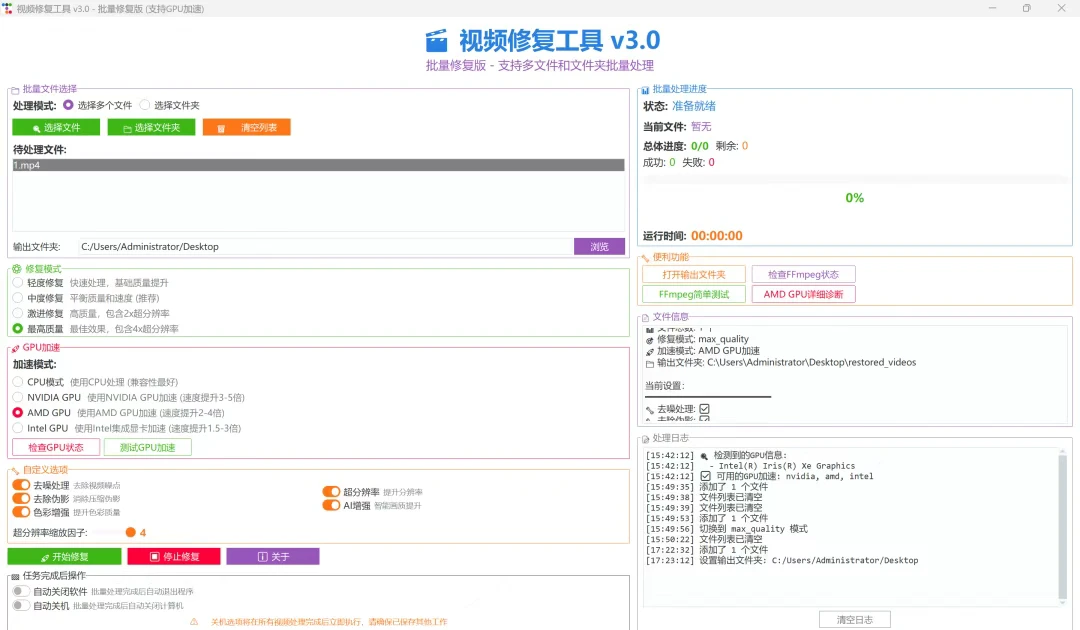Click the 清空列表 trash button
The image size is (1080, 630).
coord(246,128)
